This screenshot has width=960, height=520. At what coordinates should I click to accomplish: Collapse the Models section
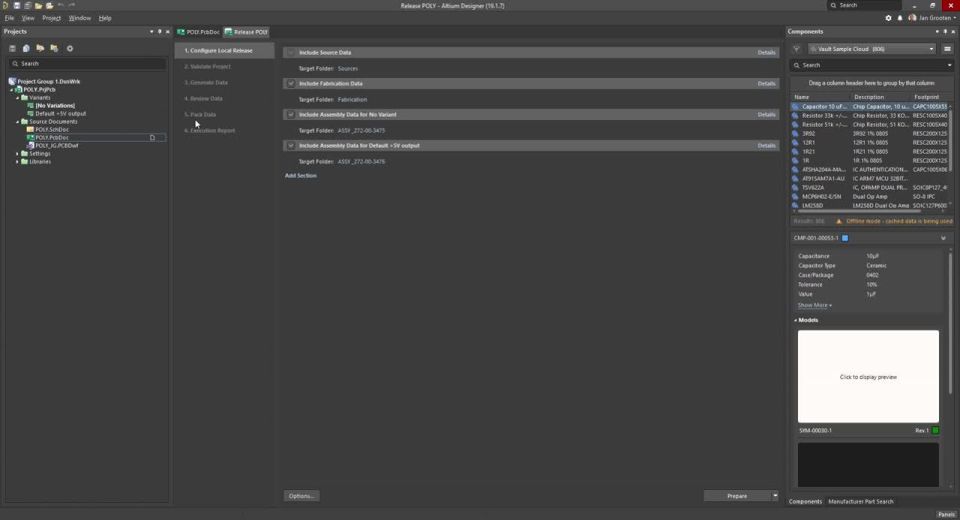796,320
